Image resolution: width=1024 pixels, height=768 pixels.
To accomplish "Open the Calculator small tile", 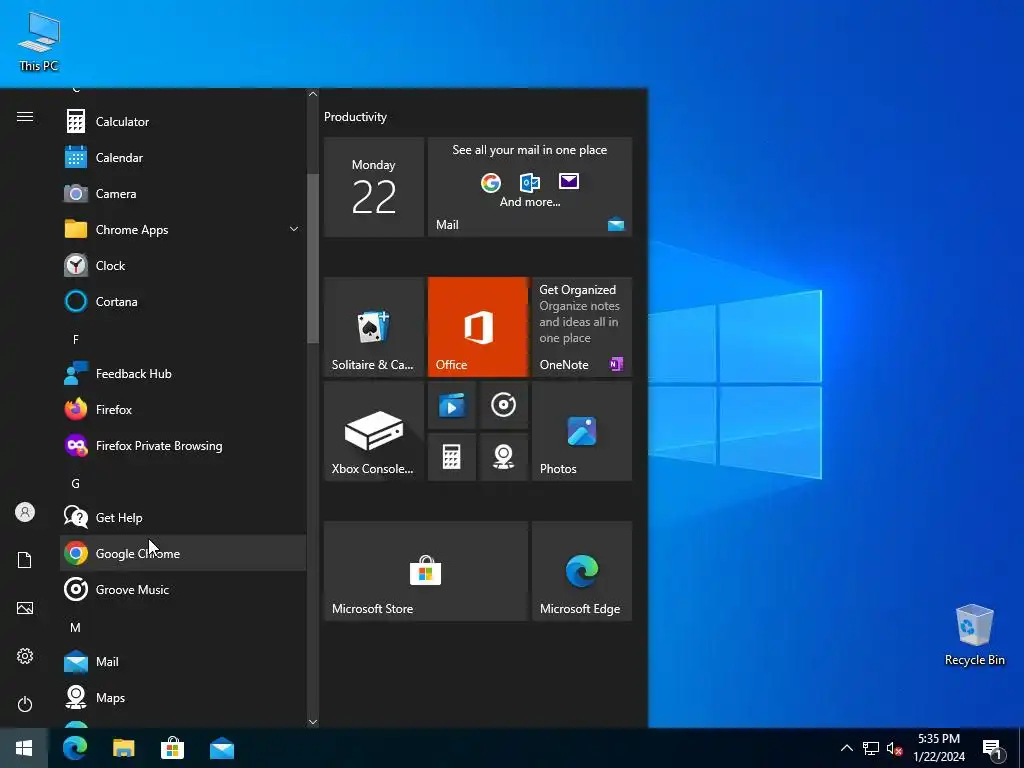I will point(452,457).
